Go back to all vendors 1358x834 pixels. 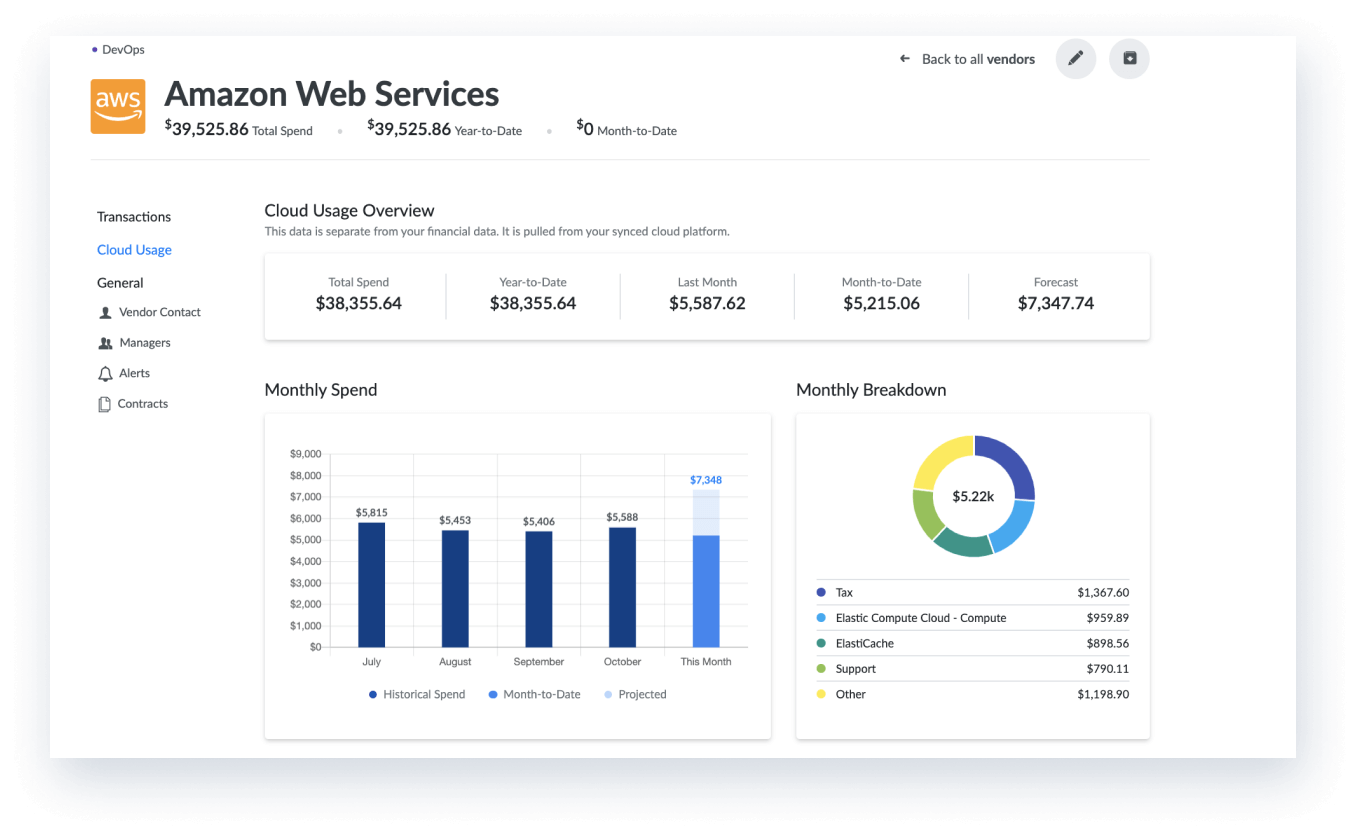pos(978,59)
